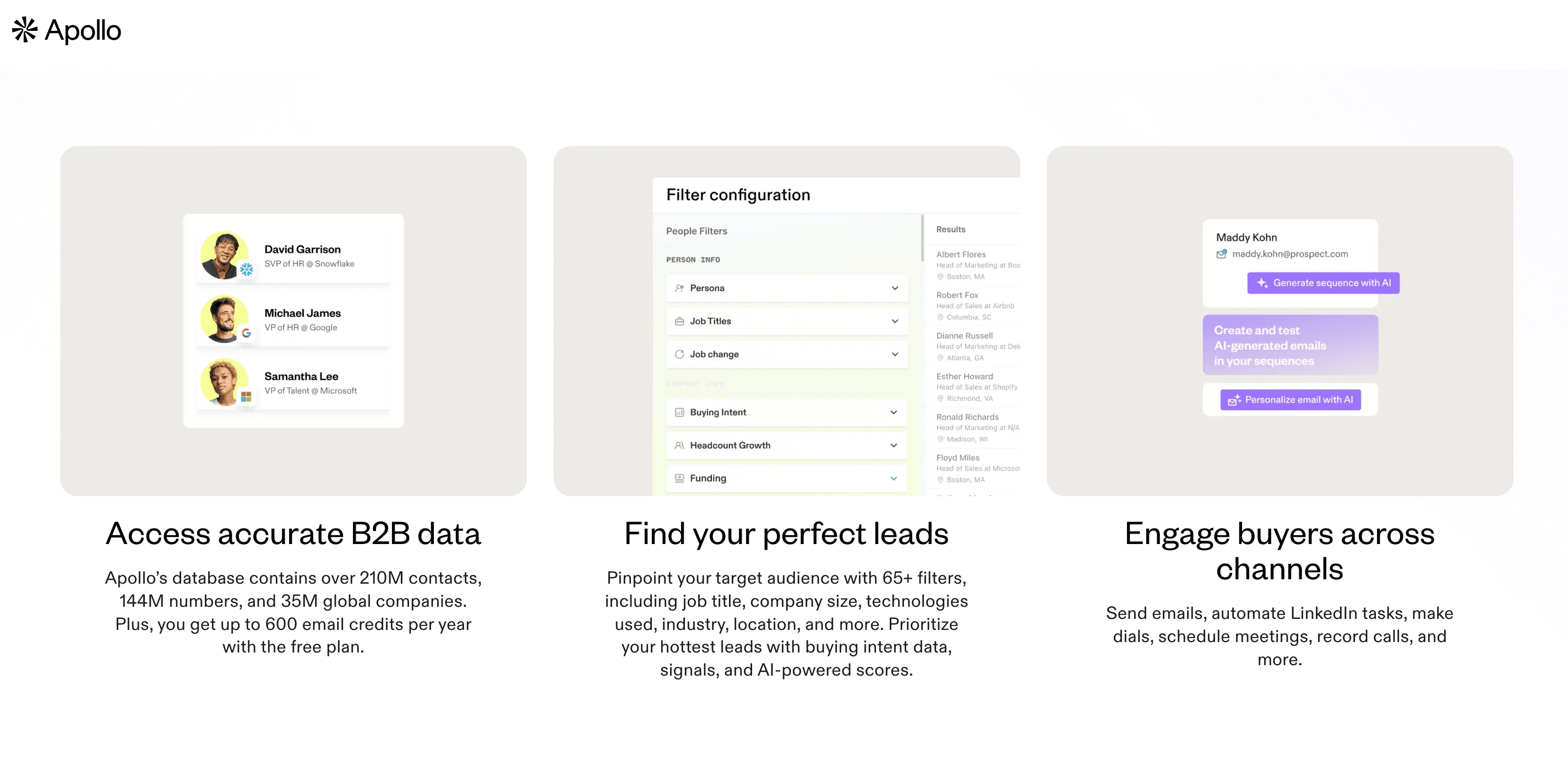The height and width of the screenshot is (783, 1568).
Task: Click Generate sequence with AI button
Action: [x=1324, y=283]
